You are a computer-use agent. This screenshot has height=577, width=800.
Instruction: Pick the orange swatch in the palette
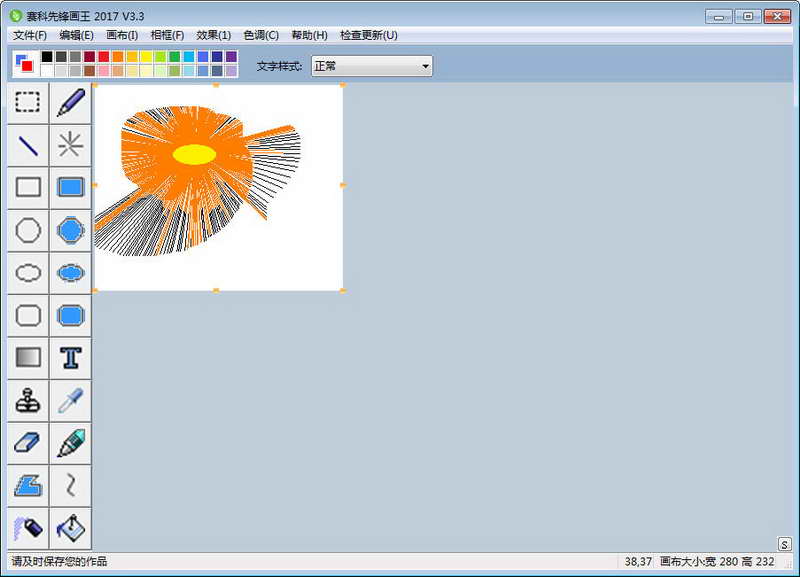click(x=118, y=57)
